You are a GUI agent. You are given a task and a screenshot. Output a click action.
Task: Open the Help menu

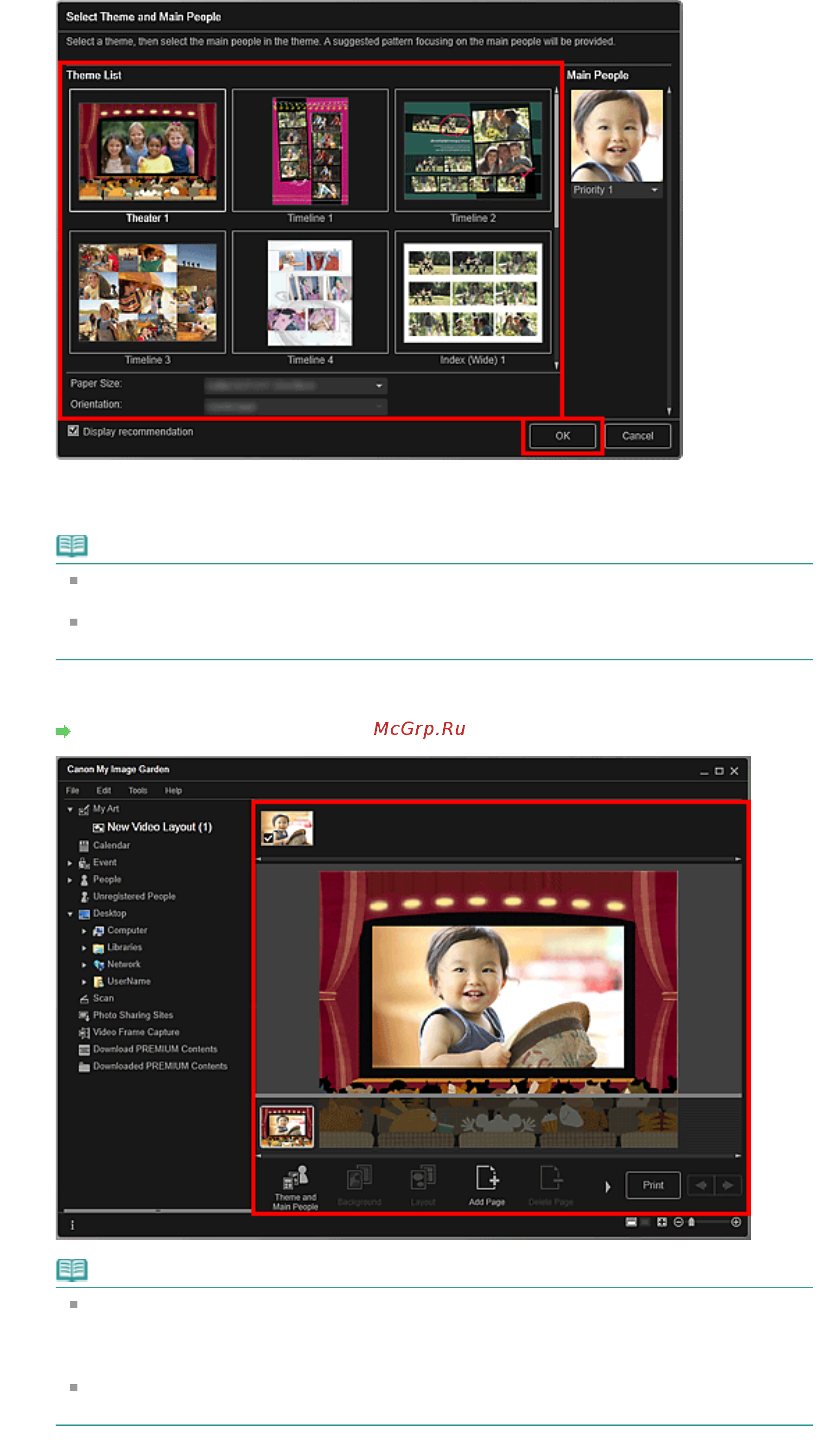click(x=173, y=791)
